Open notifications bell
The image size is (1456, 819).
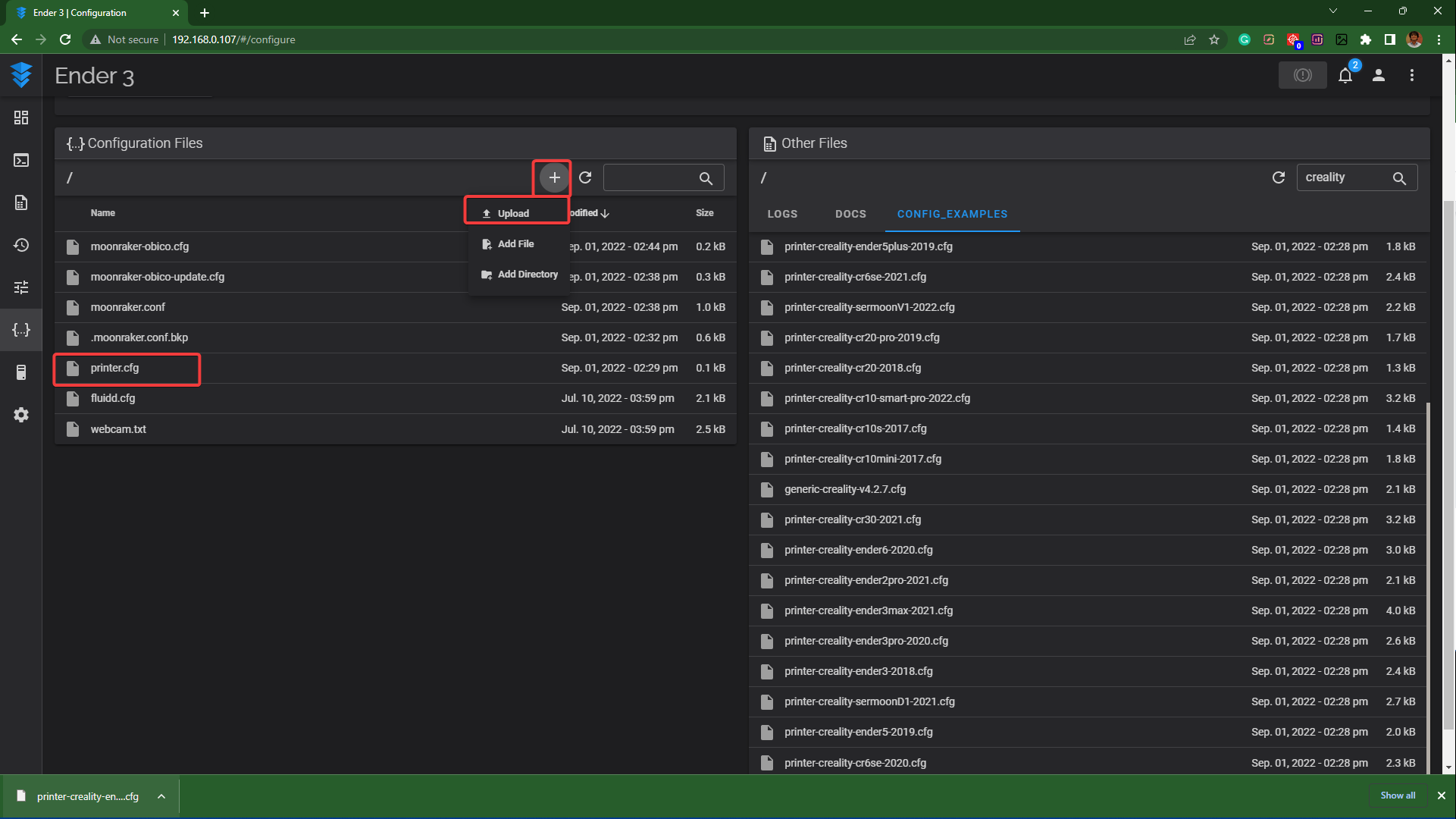[x=1345, y=75]
